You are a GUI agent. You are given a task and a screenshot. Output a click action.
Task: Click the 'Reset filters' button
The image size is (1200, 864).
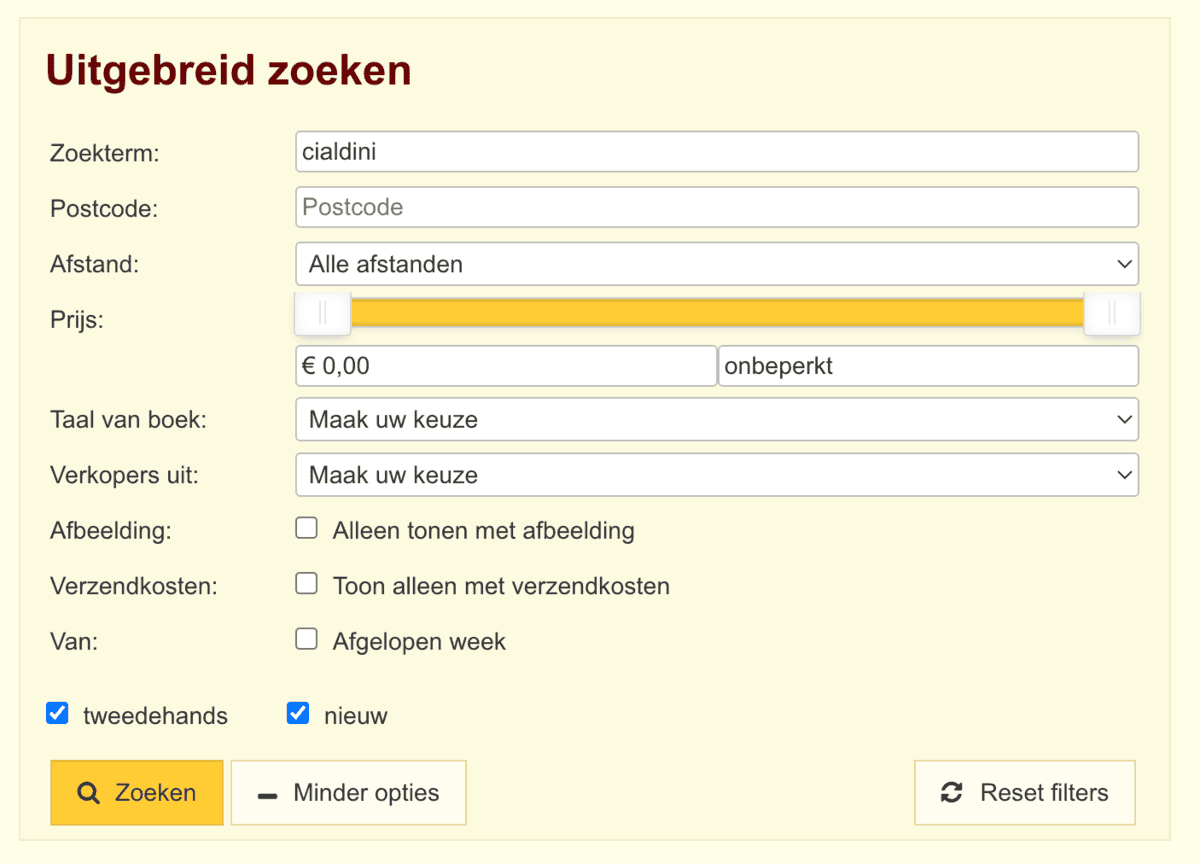pos(1025,793)
